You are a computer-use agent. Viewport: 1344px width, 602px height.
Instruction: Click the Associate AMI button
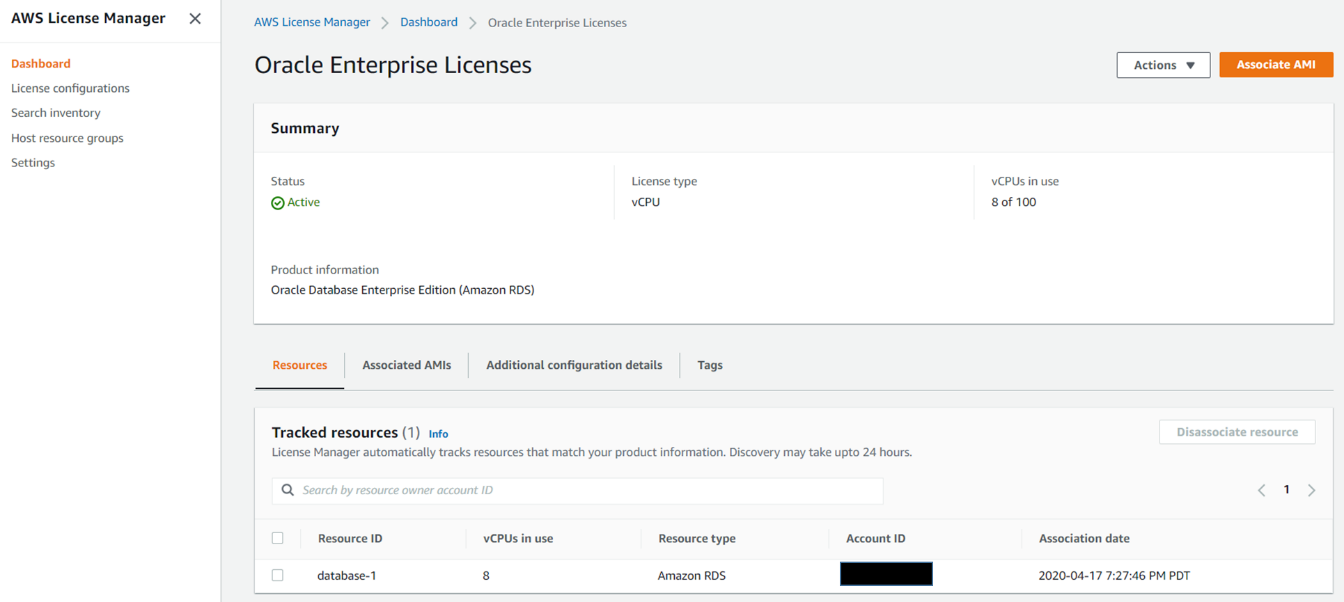tap(1276, 65)
